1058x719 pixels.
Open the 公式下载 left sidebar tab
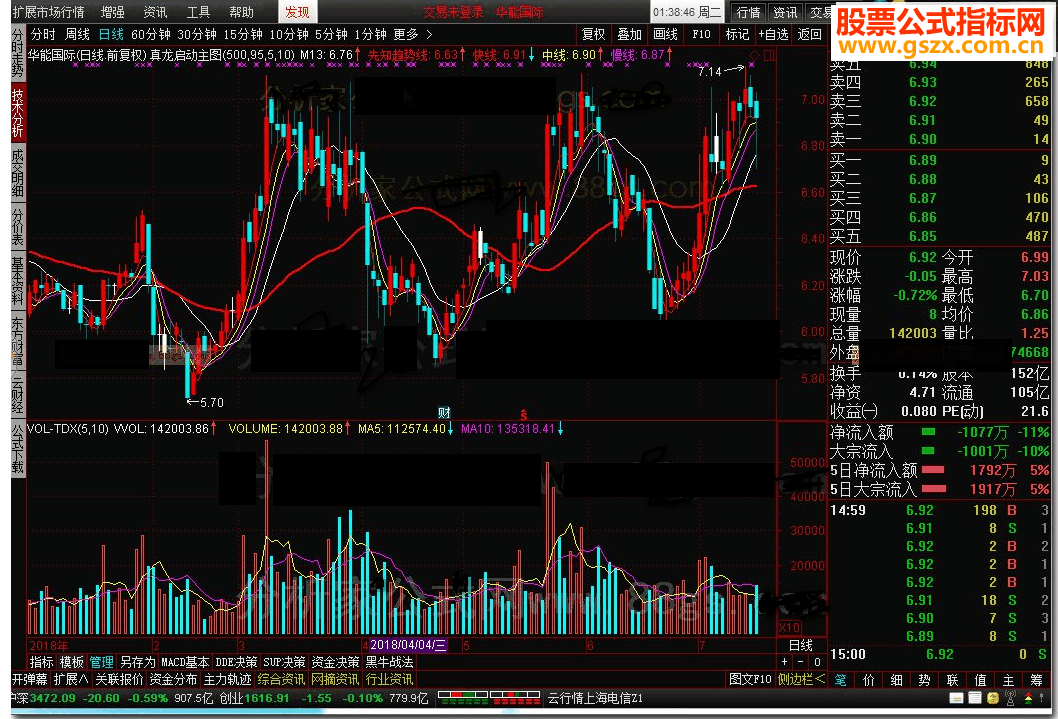pos(18,449)
